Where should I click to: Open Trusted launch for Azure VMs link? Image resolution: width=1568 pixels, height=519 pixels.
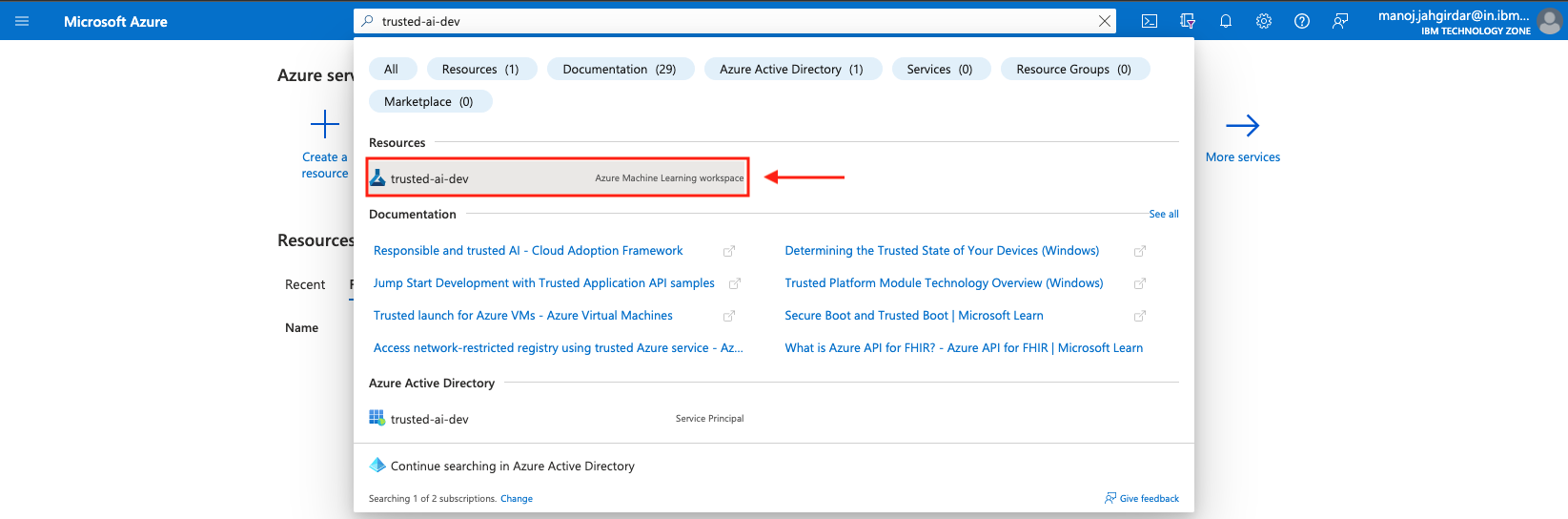523,316
